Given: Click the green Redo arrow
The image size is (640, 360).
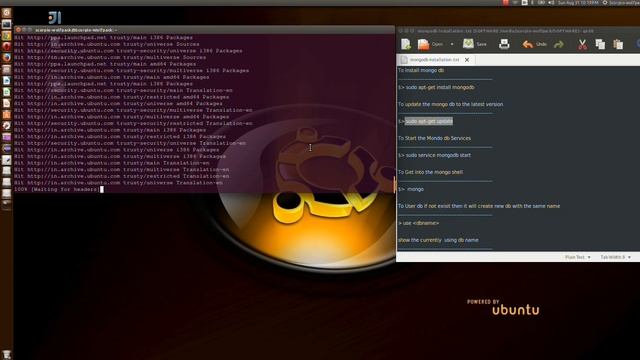Looking at the screenshot, I should [559, 44].
